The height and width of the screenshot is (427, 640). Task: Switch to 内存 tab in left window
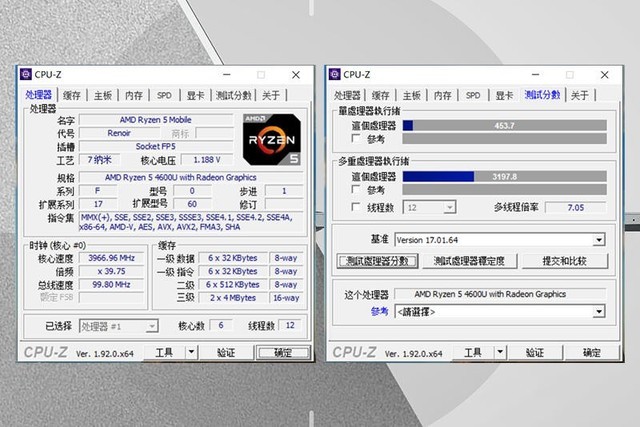134,96
